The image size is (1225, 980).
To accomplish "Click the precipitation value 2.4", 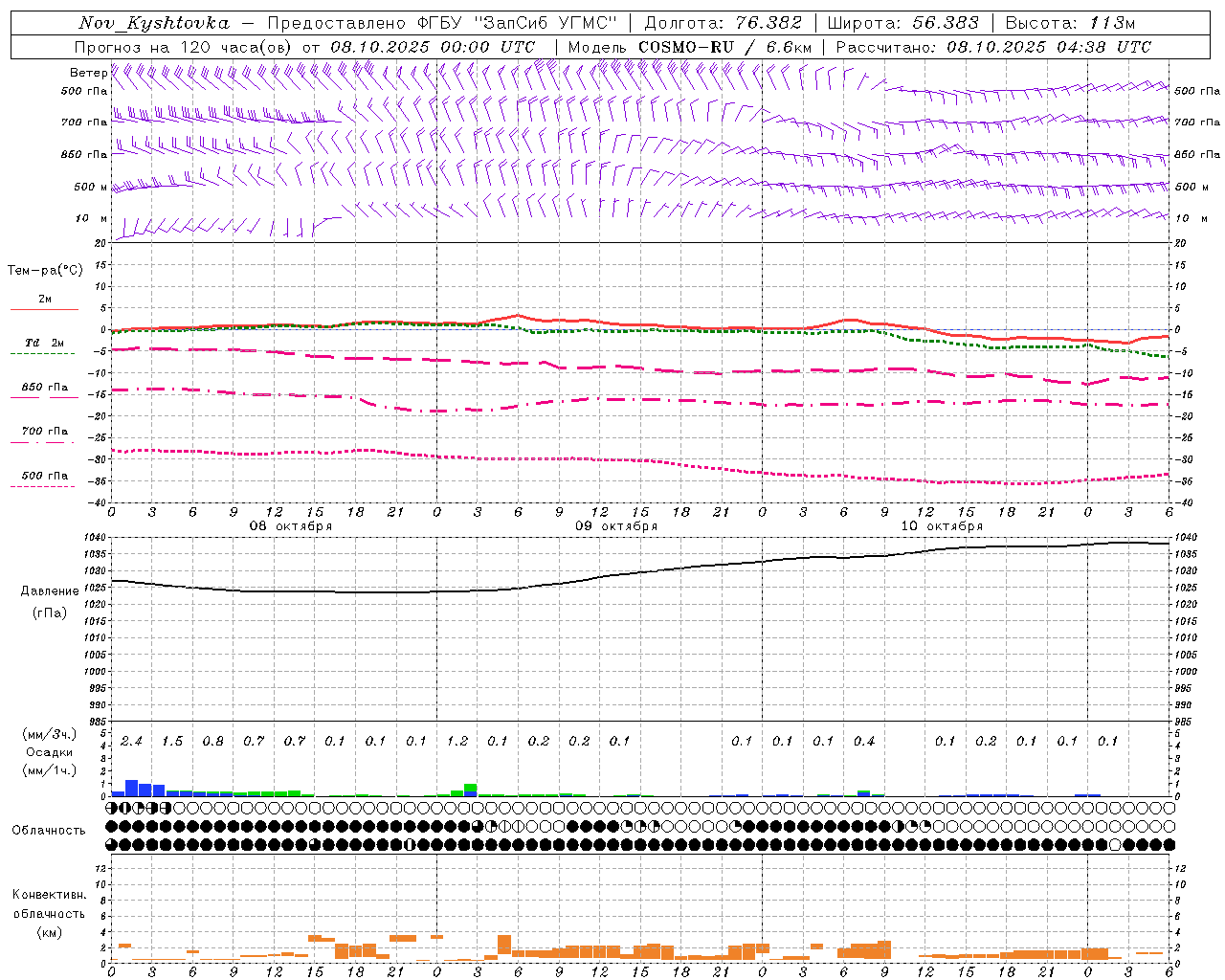I will click(x=131, y=742).
